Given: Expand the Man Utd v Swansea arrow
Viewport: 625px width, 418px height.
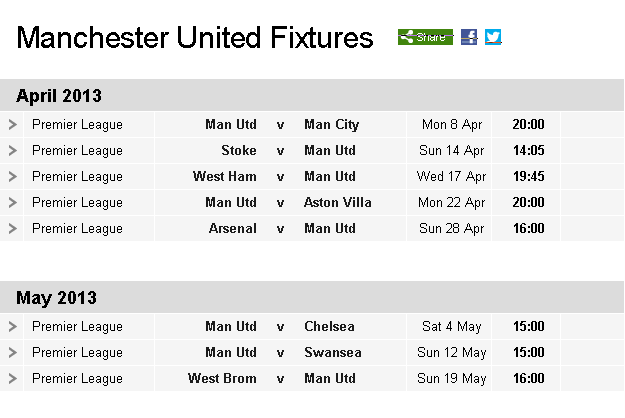Looking at the screenshot, I should (x=12, y=352).
